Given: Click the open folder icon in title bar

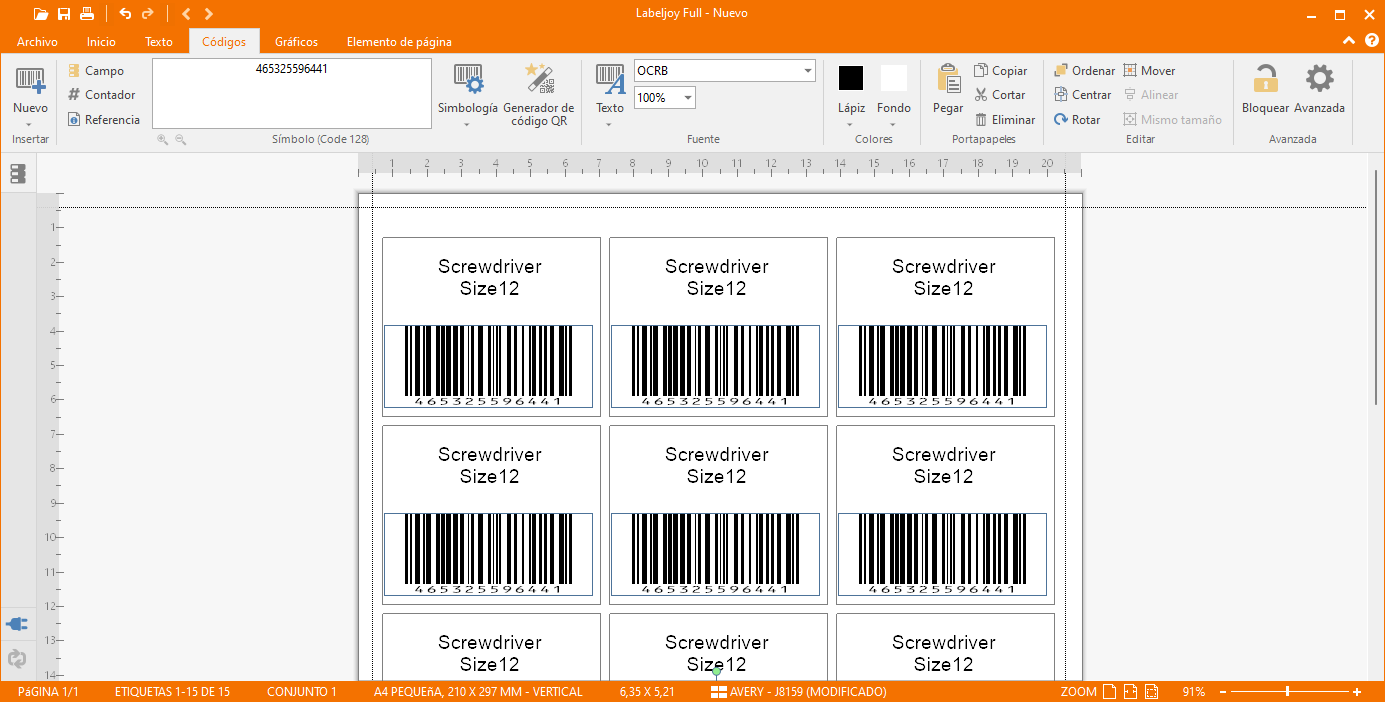Looking at the screenshot, I should click(40, 14).
